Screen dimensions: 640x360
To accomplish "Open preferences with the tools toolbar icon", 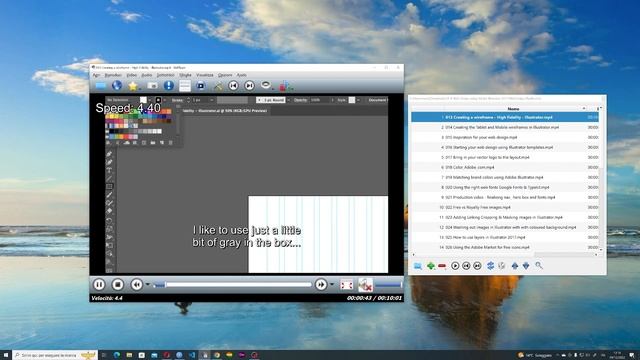I will 218,86.
